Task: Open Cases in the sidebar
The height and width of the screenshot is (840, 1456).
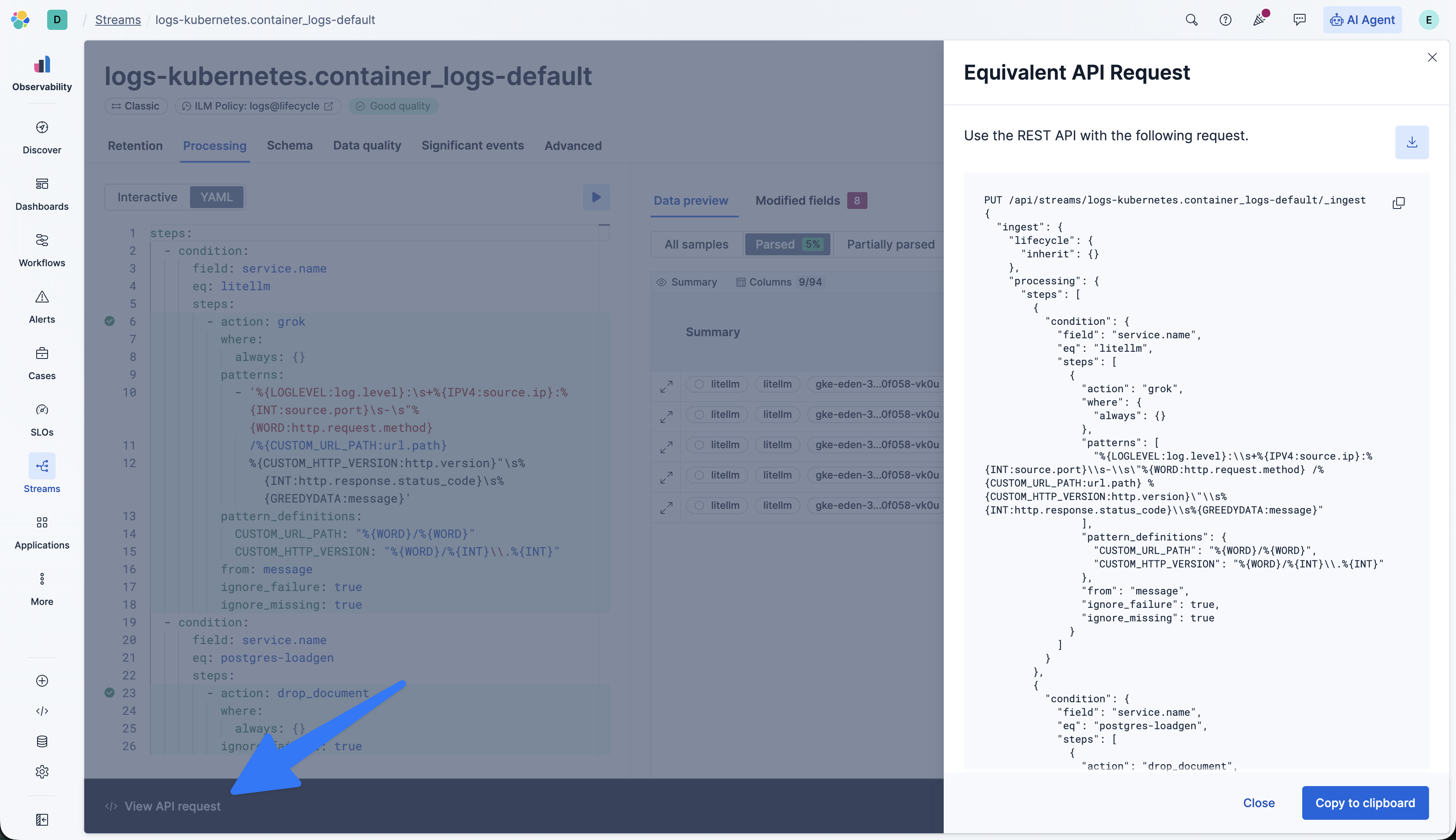Action: 42,364
